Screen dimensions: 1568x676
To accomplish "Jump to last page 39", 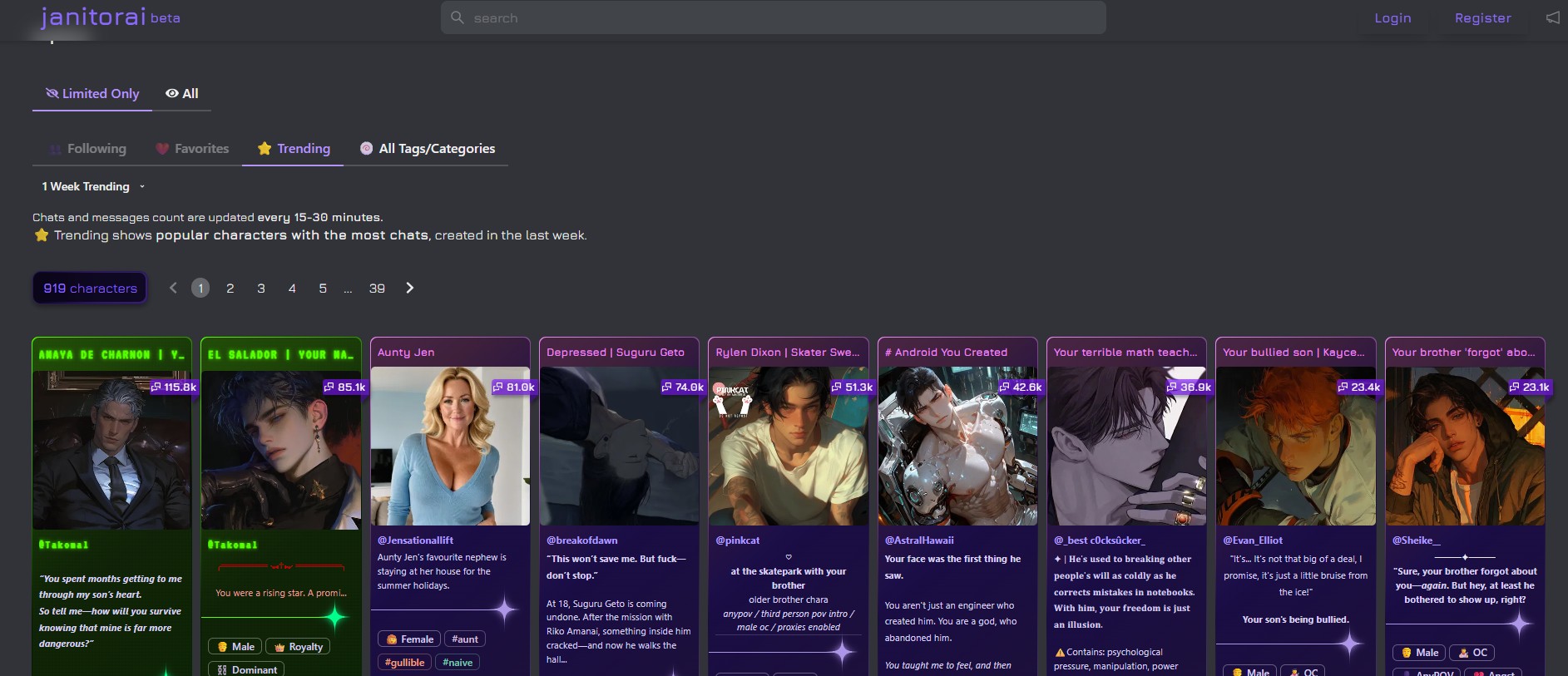I will click(x=377, y=288).
